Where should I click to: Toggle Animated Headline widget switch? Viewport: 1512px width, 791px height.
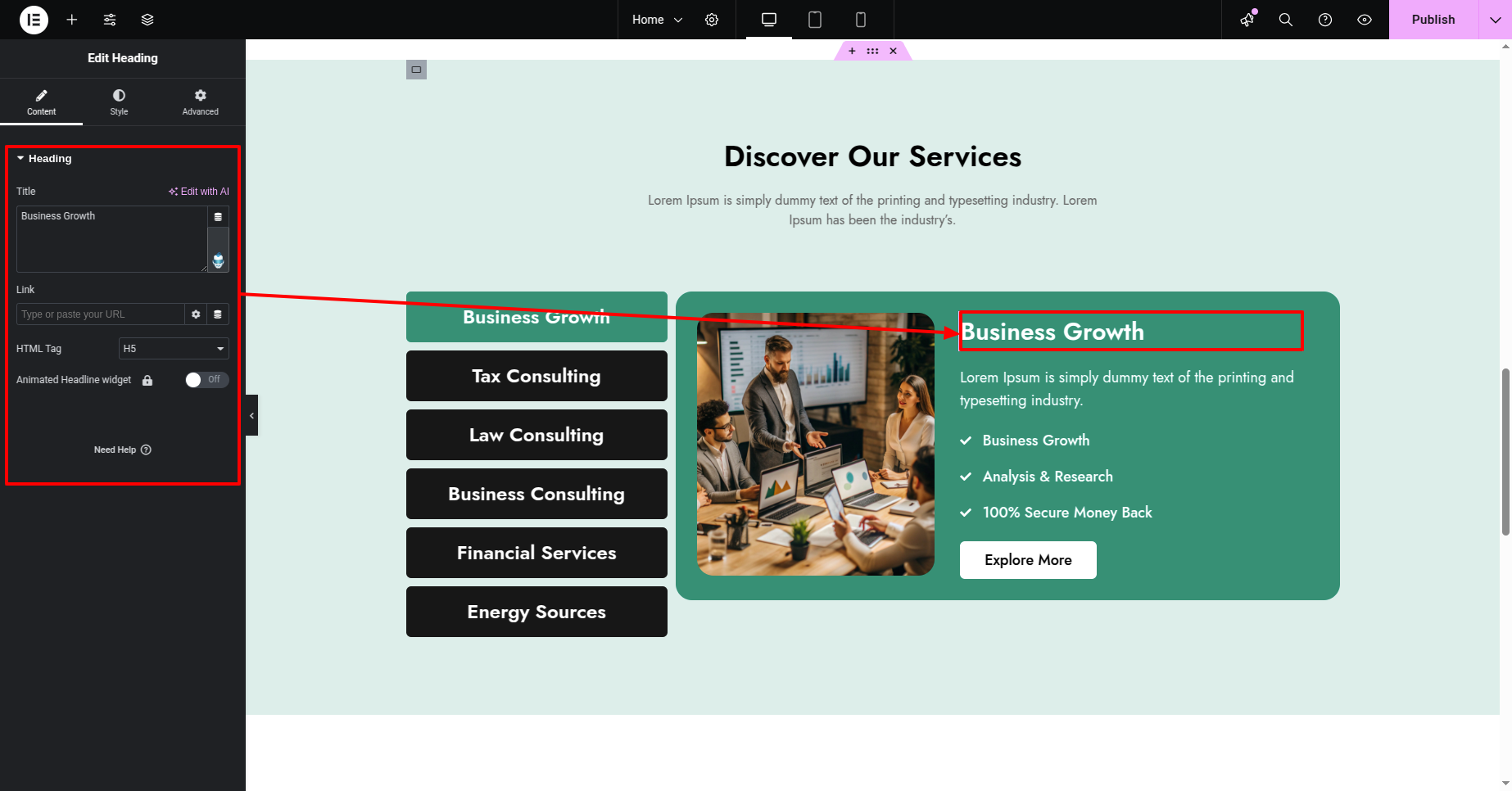tap(206, 380)
